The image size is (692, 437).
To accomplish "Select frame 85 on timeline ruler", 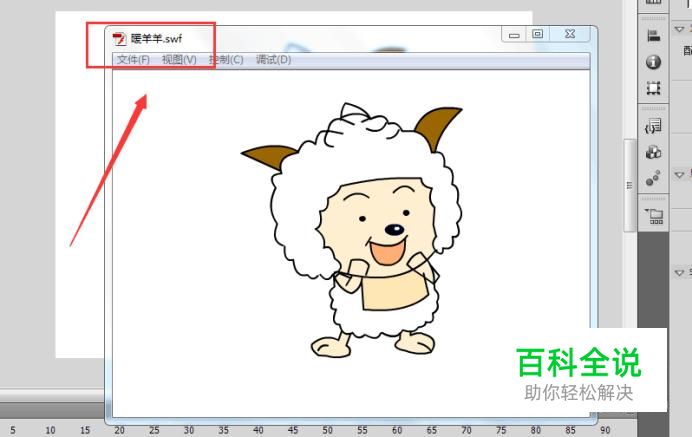I will pyautogui.click(x=570, y=430).
